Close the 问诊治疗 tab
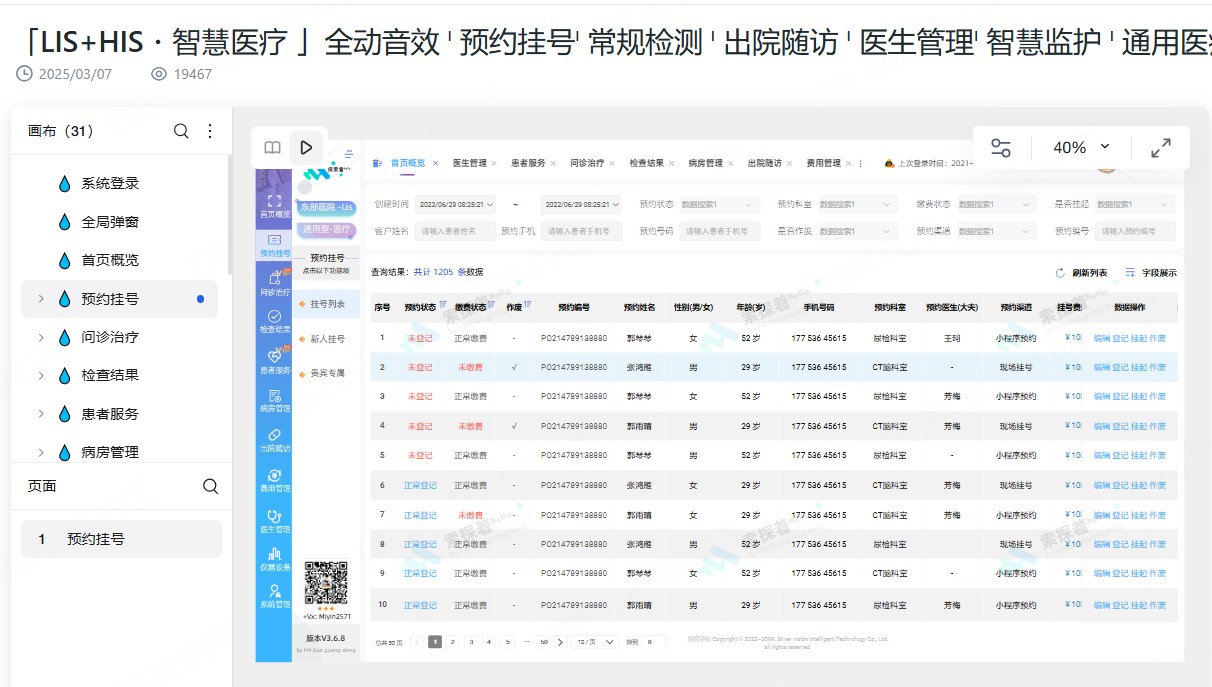The image size is (1212, 687). click(612, 163)
